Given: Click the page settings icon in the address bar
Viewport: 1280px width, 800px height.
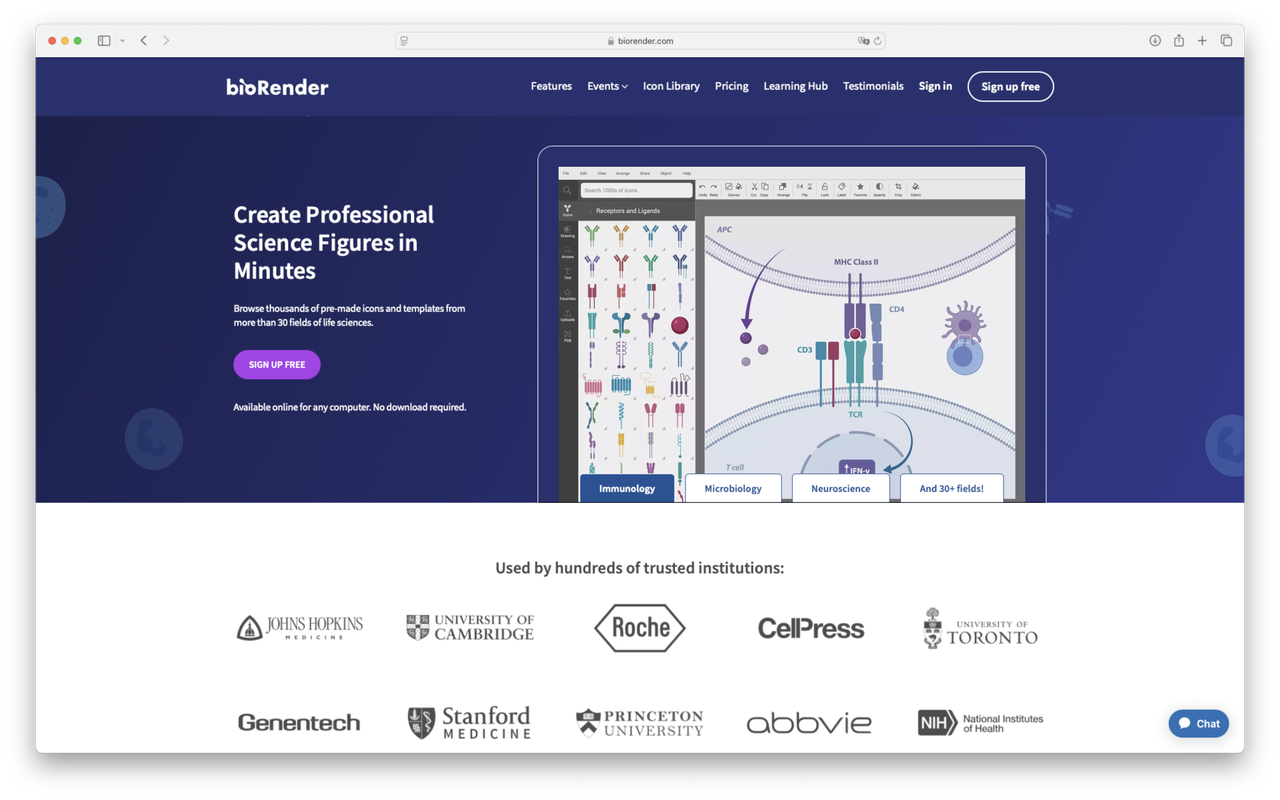Looking at the screenshot, I should [x=404, y=41].
